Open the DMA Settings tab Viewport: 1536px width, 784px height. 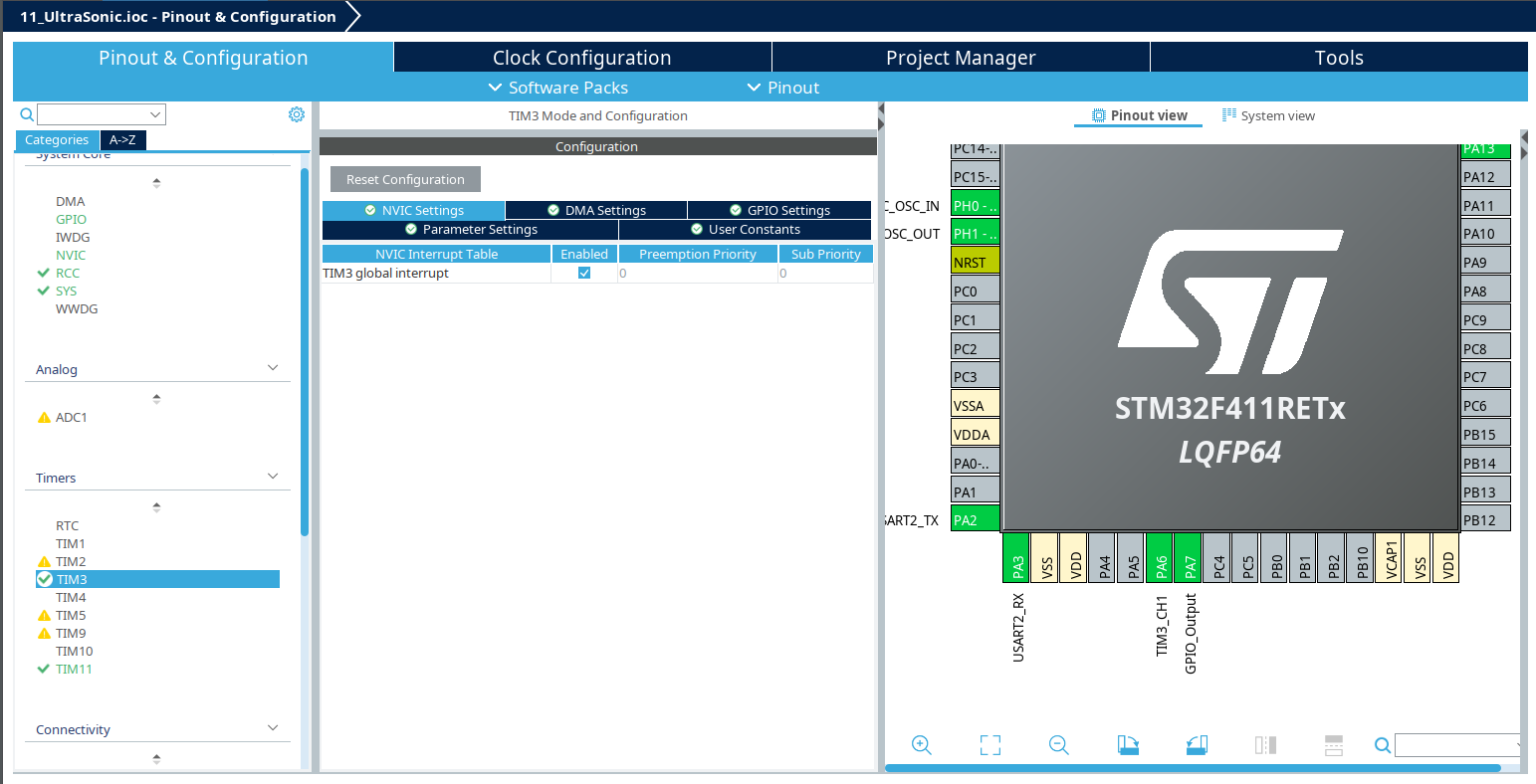coord(596,210)
